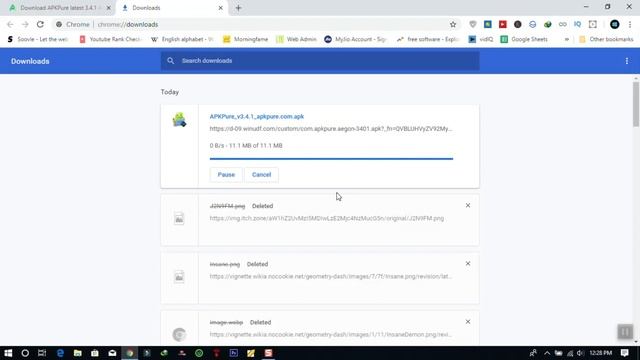Go forward to next page

point(25,24)
